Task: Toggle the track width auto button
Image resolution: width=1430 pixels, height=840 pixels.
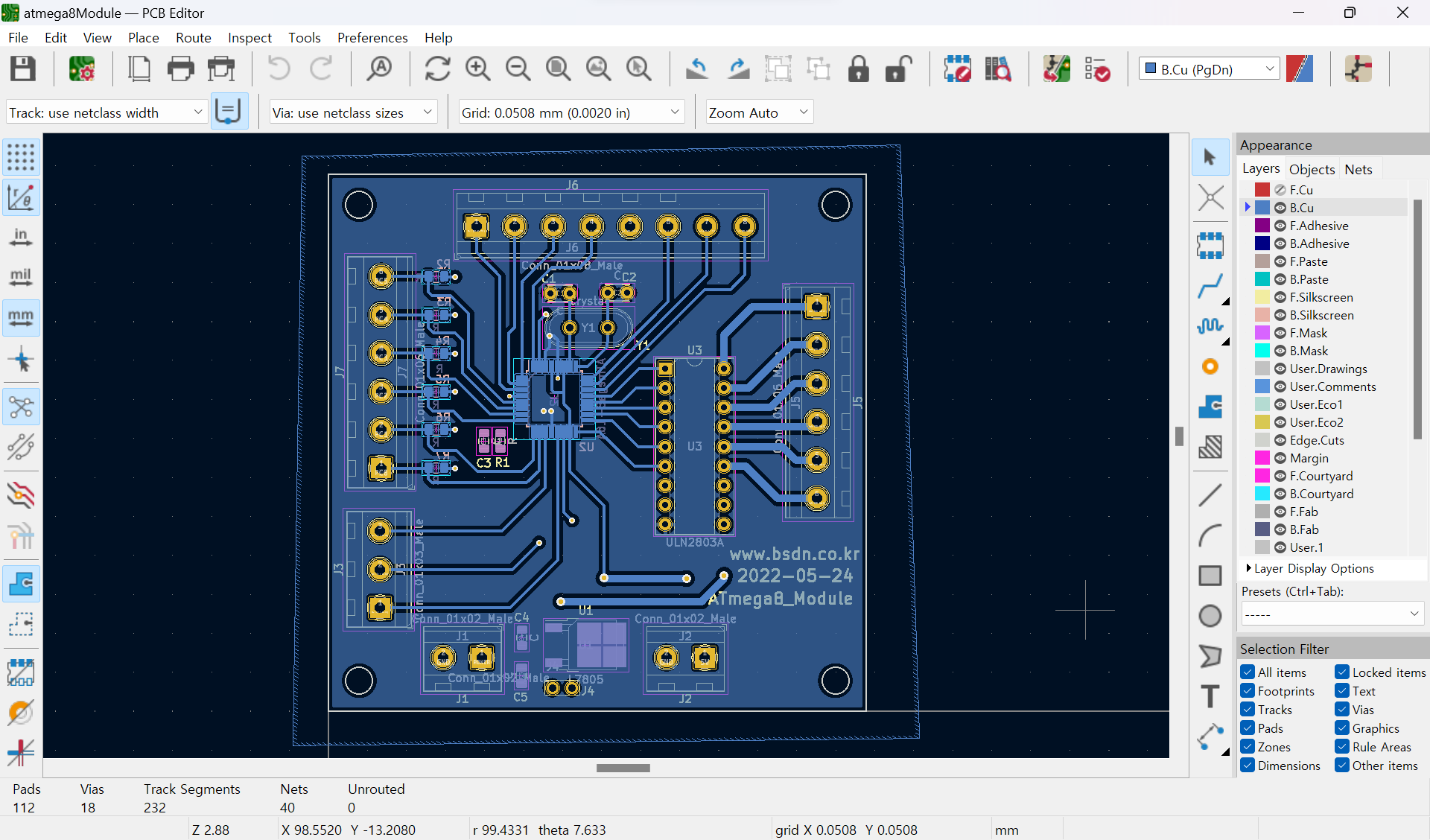Action: coord(229,112)
